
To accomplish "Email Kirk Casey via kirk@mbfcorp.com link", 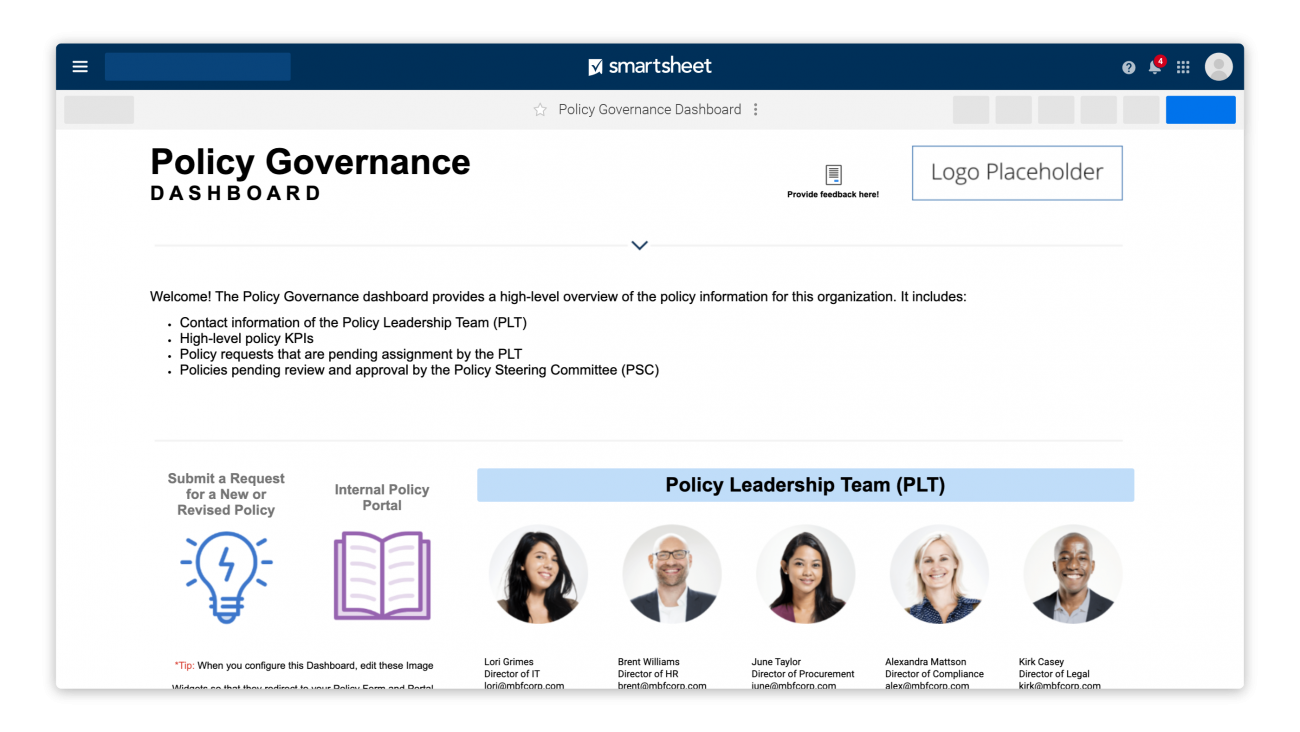I will point(1060,686).
